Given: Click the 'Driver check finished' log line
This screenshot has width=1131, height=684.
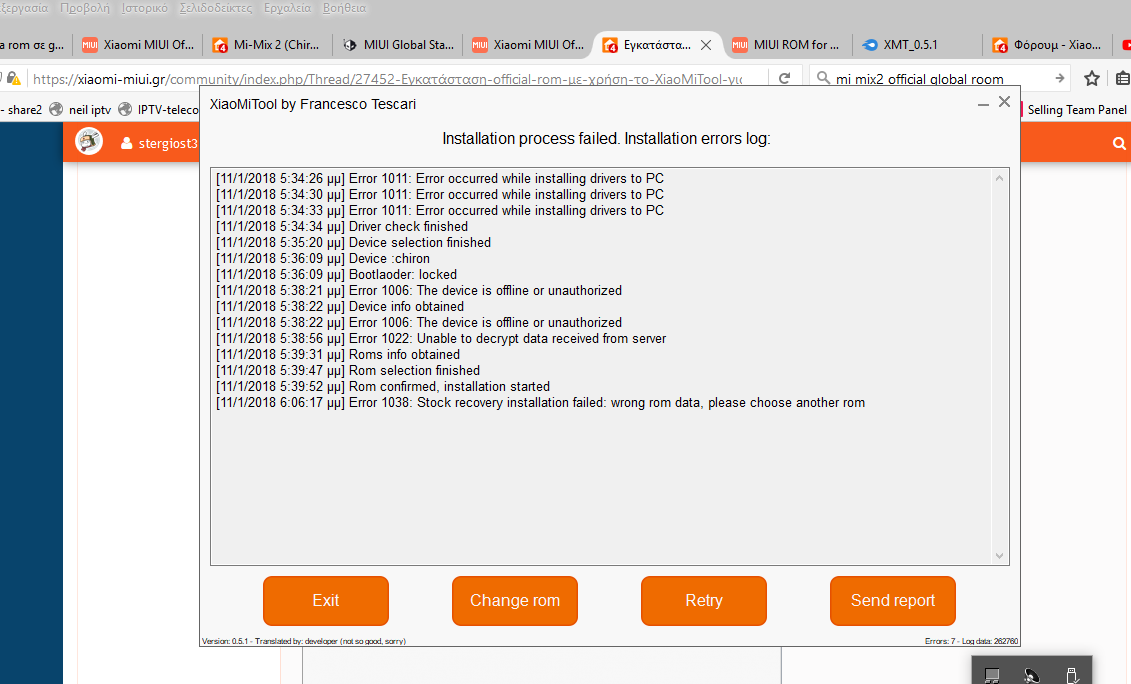Looking at the screenshot, I should (341, 227).
